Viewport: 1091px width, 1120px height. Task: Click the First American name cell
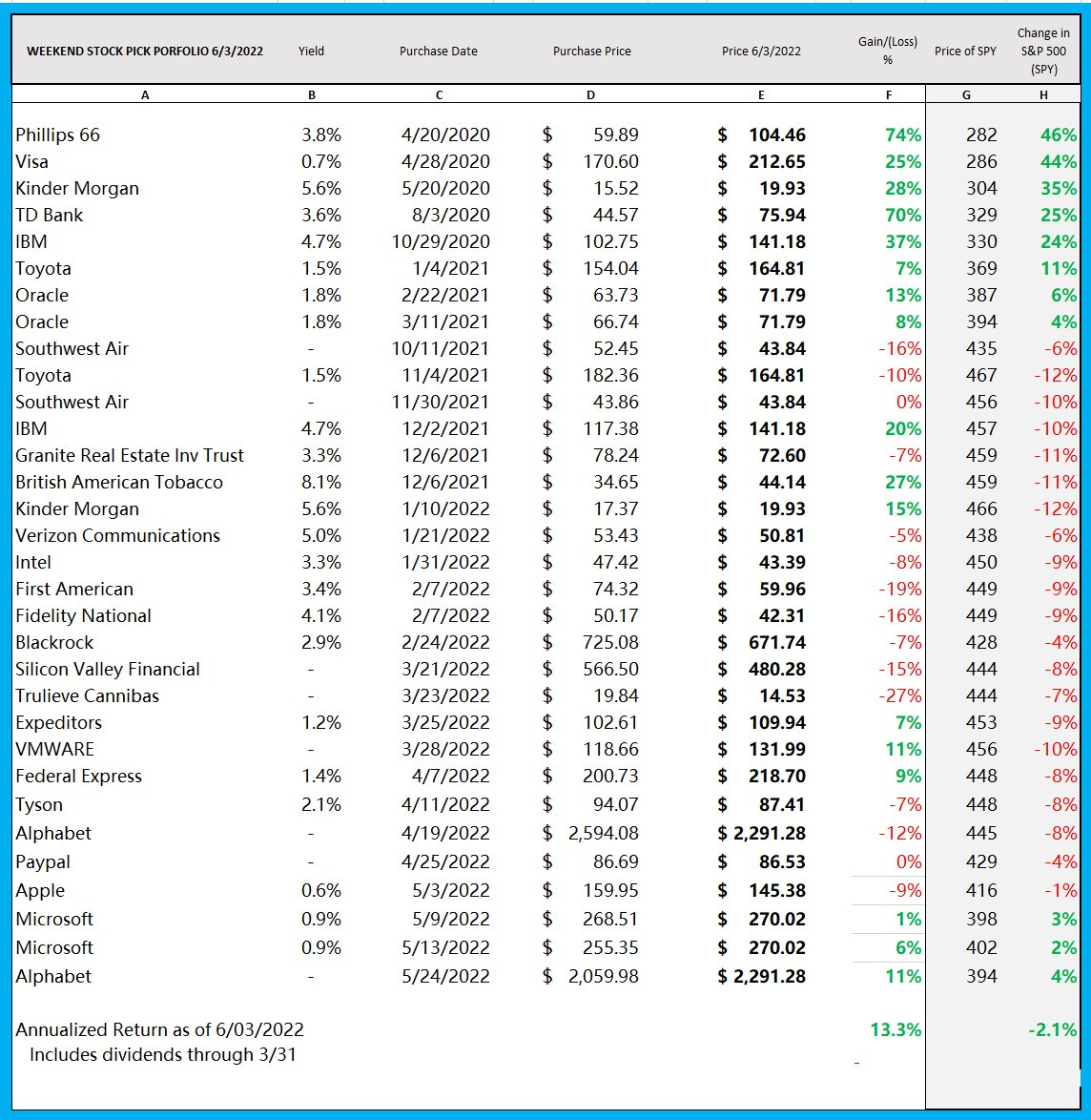[x=74, y=590]
